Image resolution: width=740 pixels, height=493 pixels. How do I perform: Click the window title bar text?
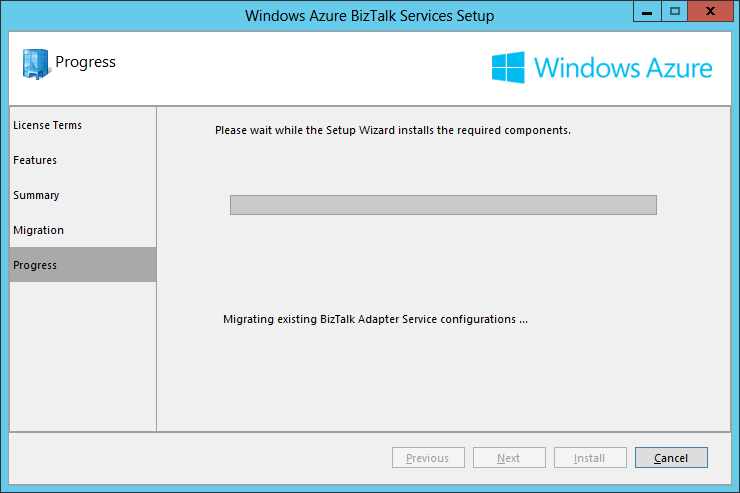370,16
